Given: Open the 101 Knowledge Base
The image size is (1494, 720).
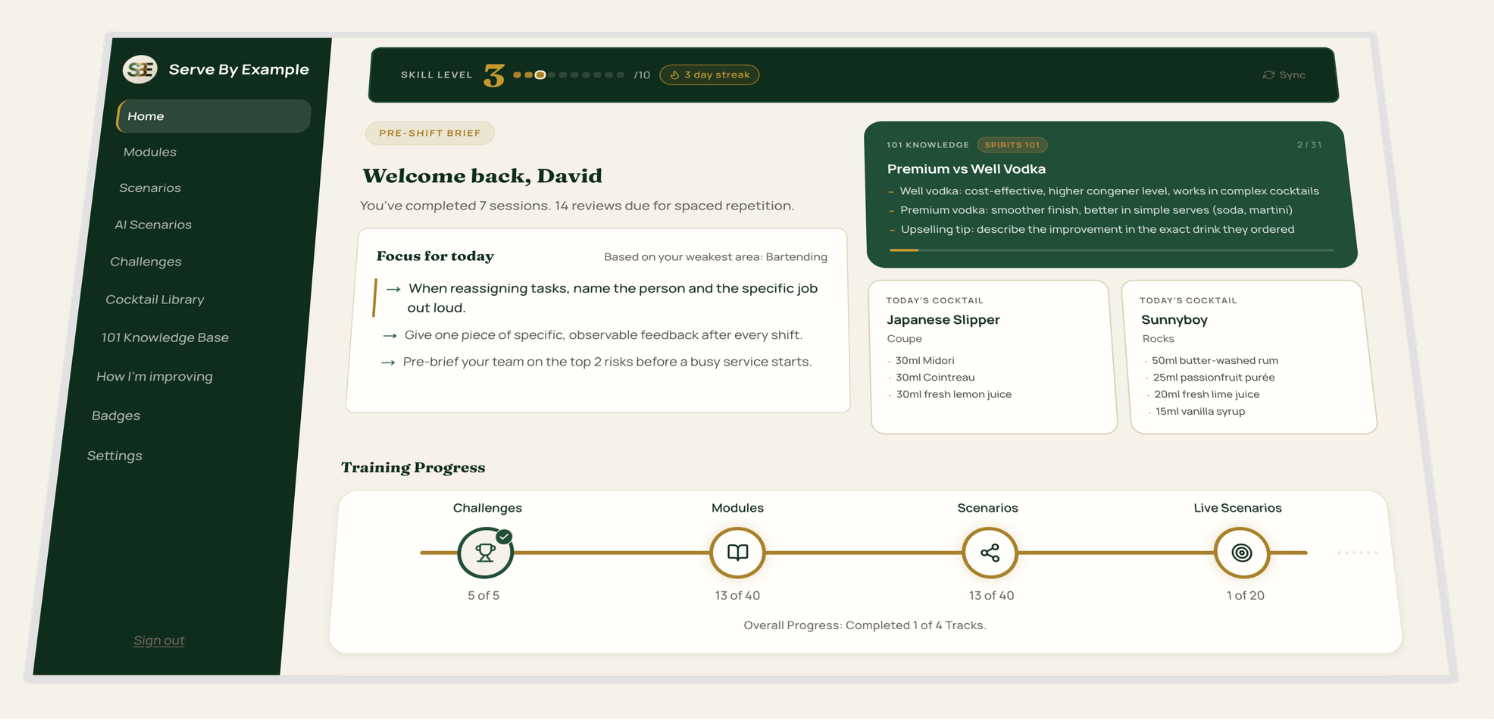Looking at the screenshot, I should point(165,338).
